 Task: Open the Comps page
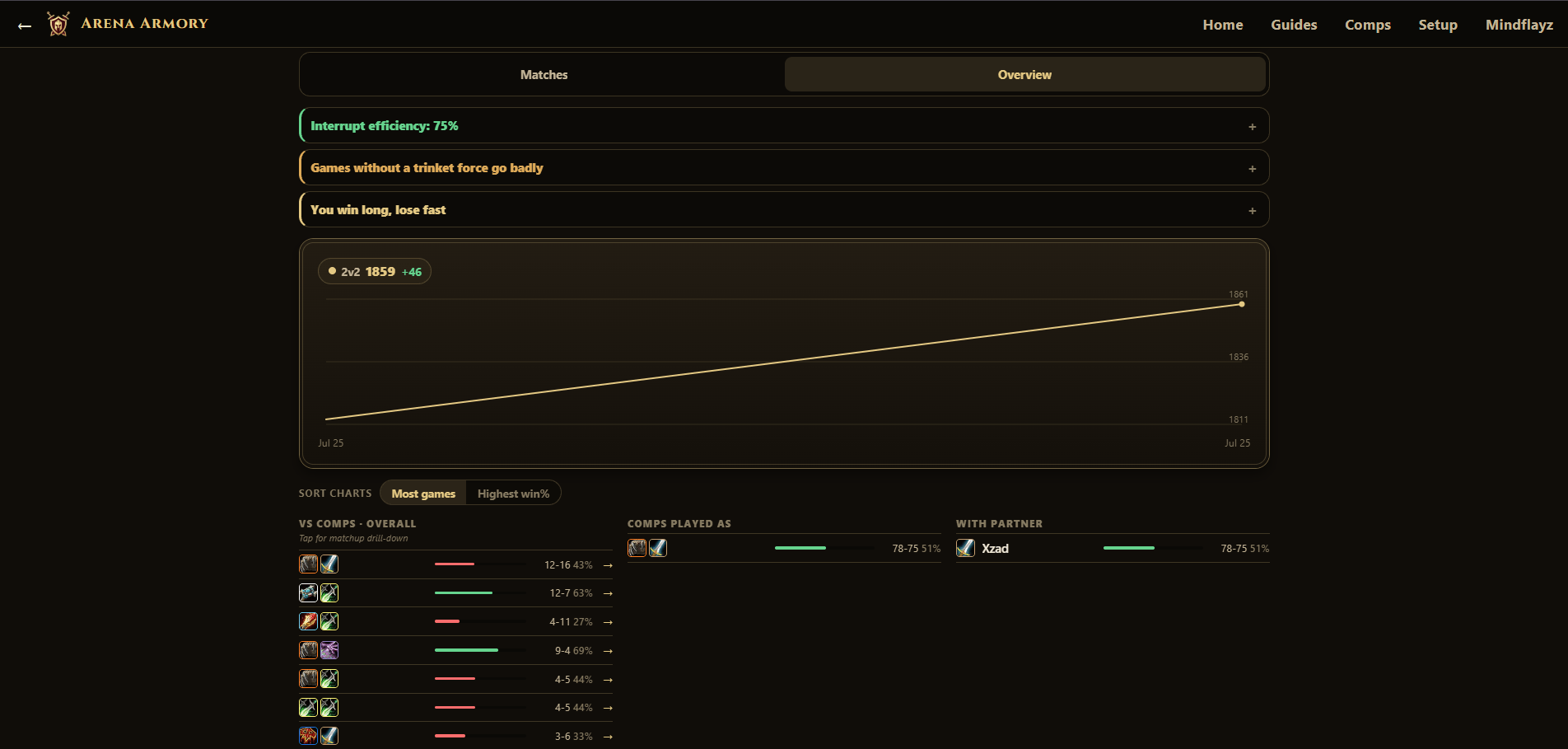click(1368, 25)
